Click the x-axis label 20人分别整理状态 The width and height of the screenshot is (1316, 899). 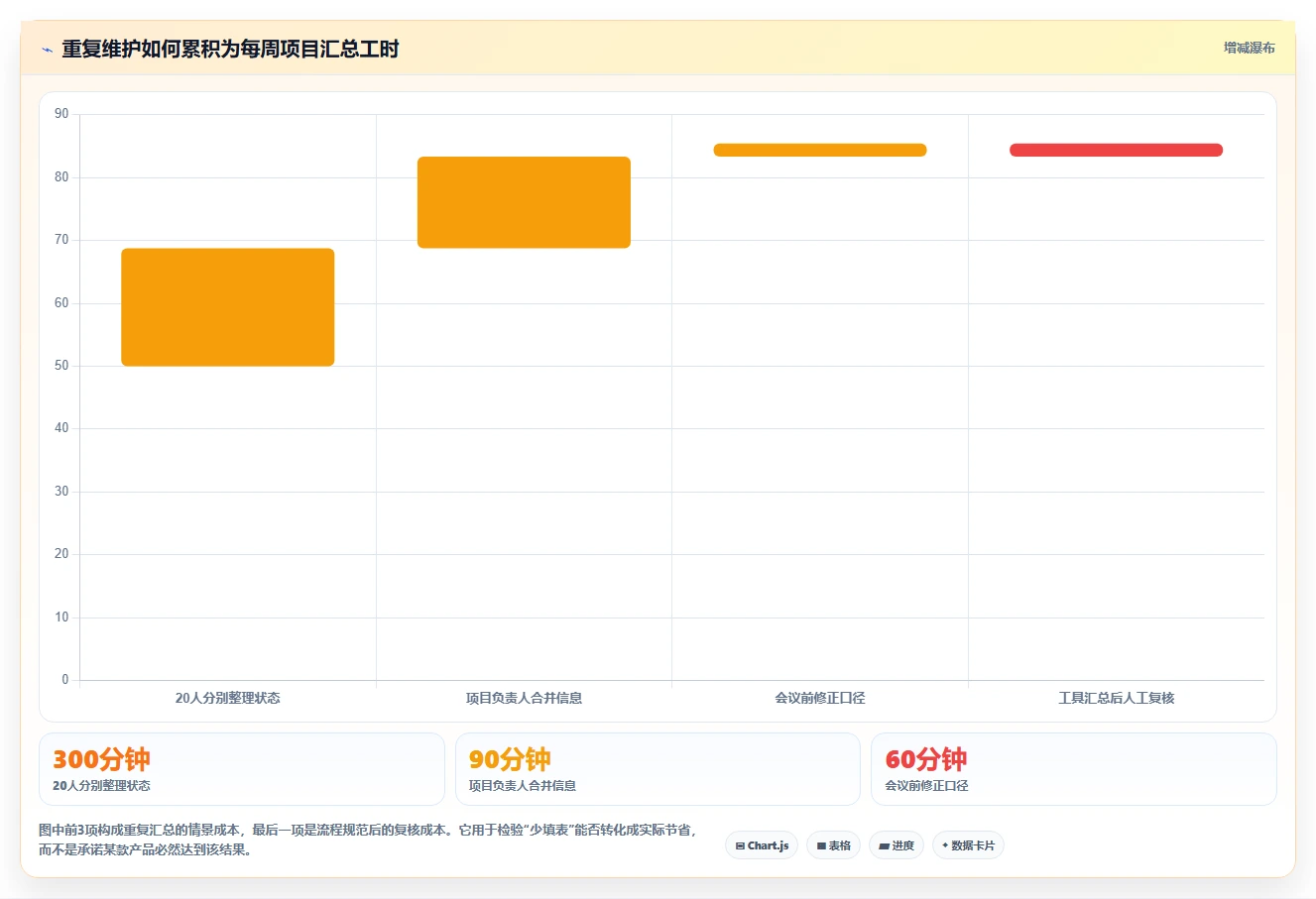228,698
